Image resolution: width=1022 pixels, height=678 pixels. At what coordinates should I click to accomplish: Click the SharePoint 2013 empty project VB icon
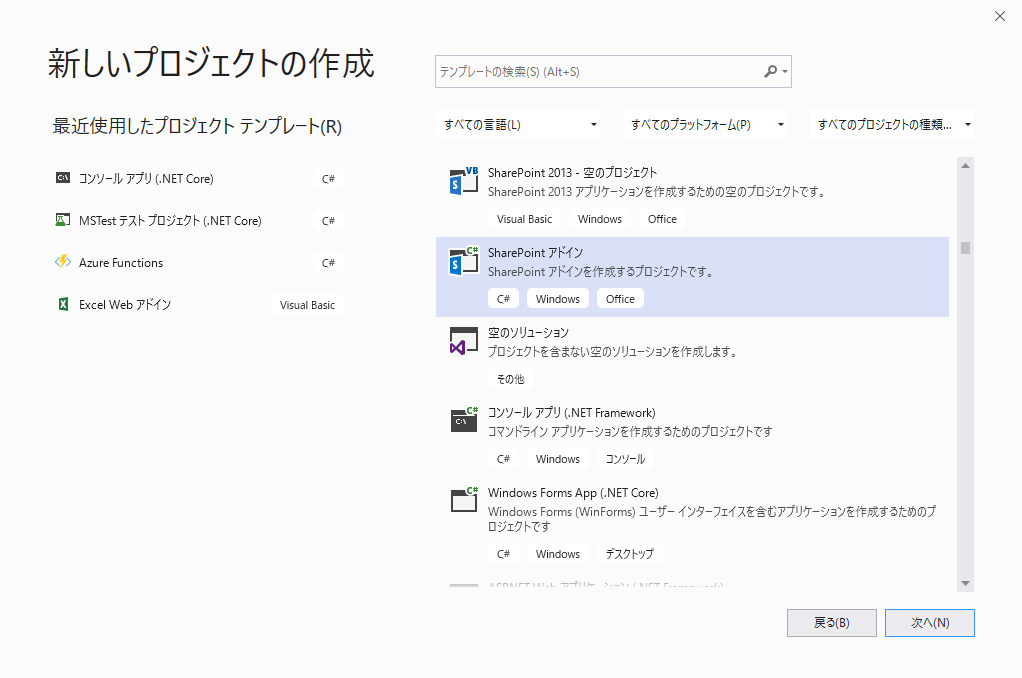464,181
